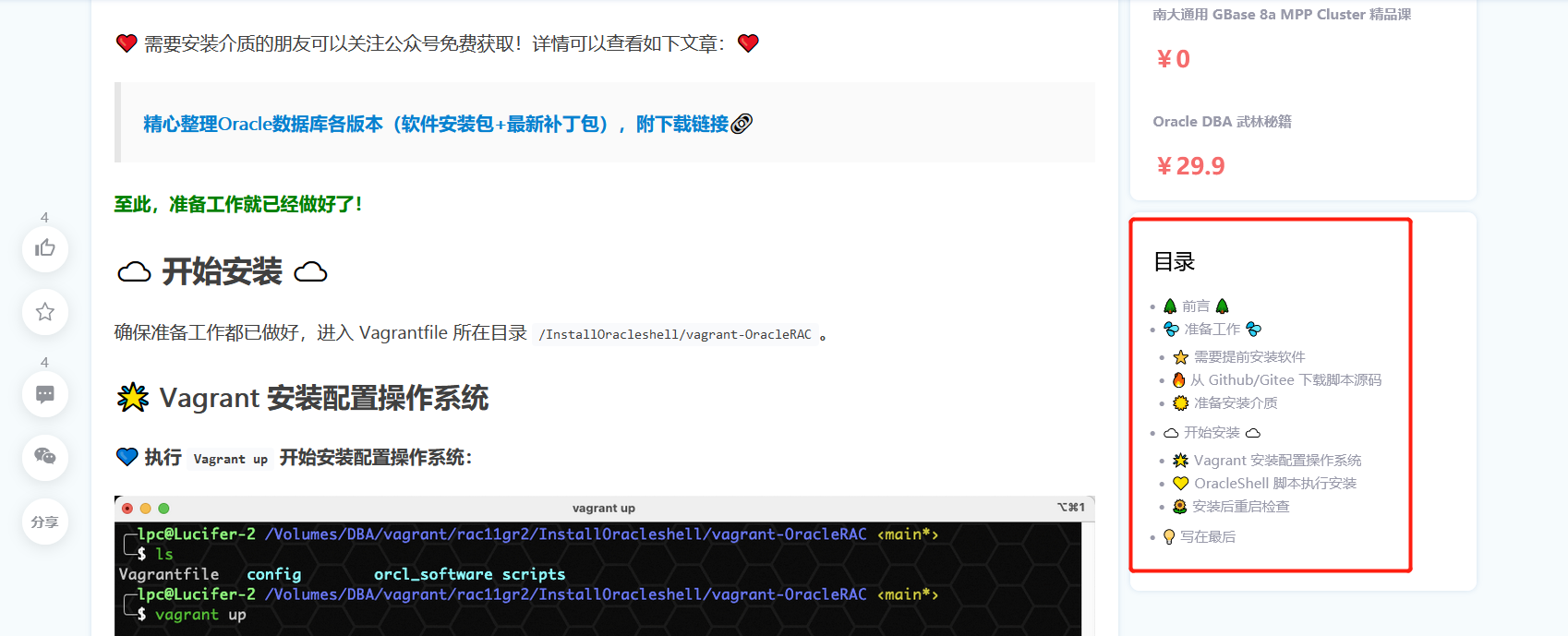The height and width of the screenshot is (636, 1568).
Task: Click the 分享 share button
Action: [45, 522]
